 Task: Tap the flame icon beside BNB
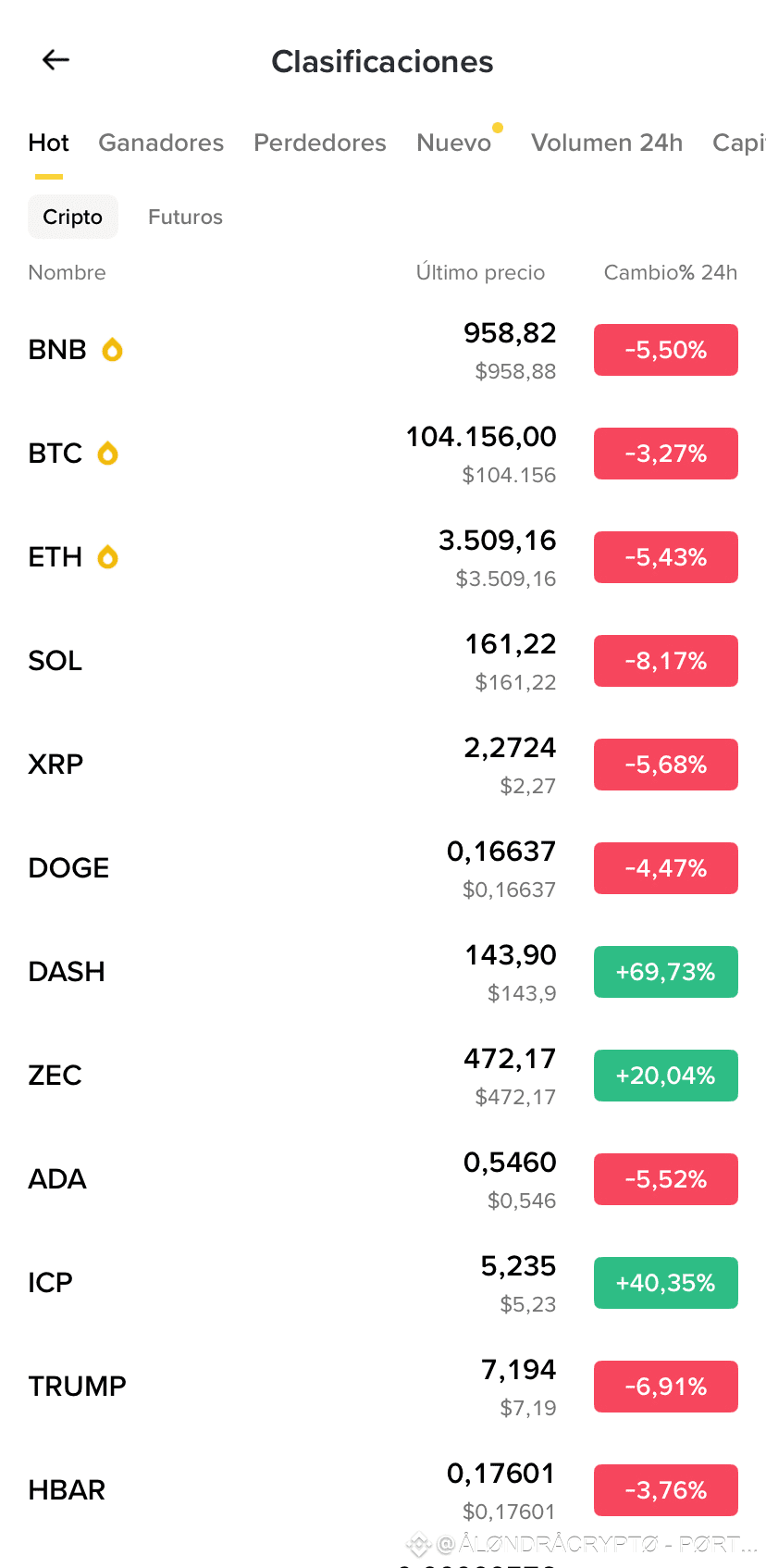(112, 350)
